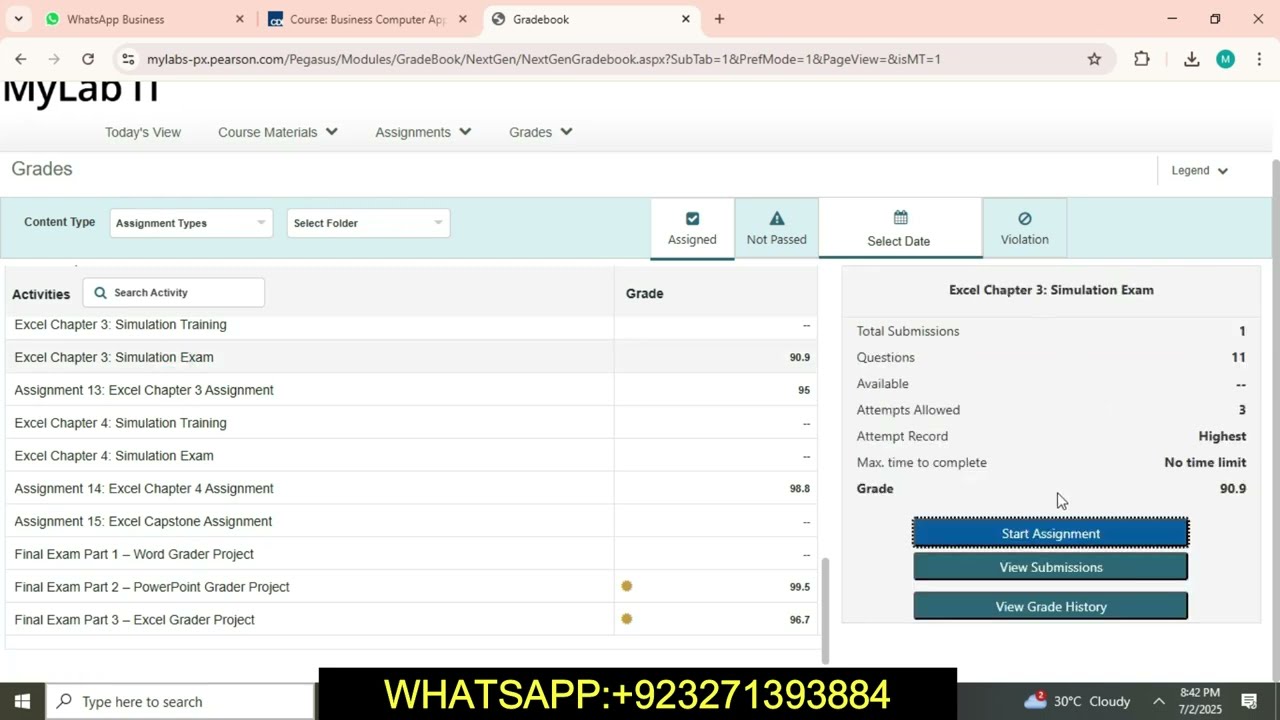
Task: Open the browser extensions puzzle icon
Action: coord(1142,59)
